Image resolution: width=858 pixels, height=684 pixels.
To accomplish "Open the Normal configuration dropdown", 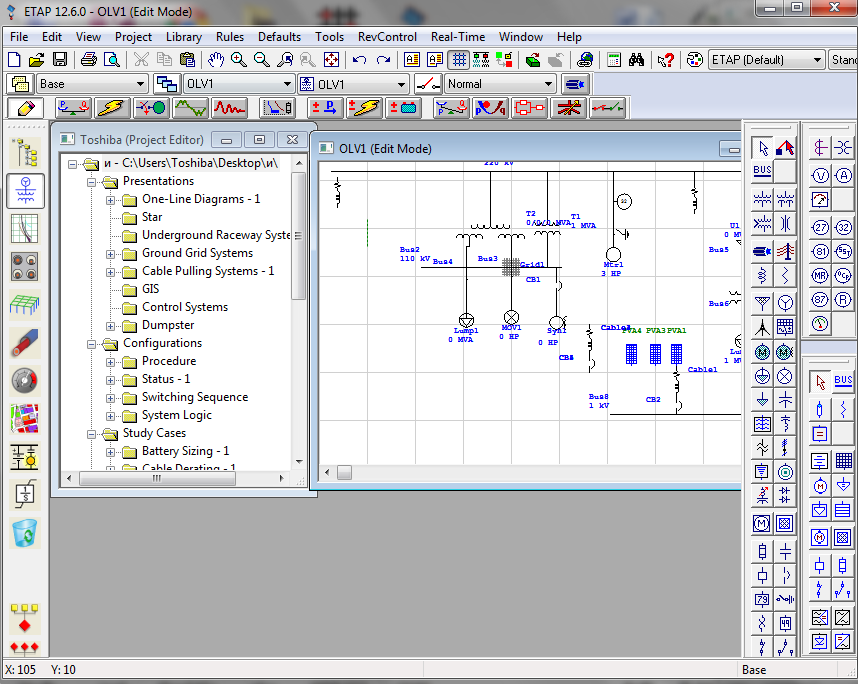I will pyautogui.click(x=548, y=84).
